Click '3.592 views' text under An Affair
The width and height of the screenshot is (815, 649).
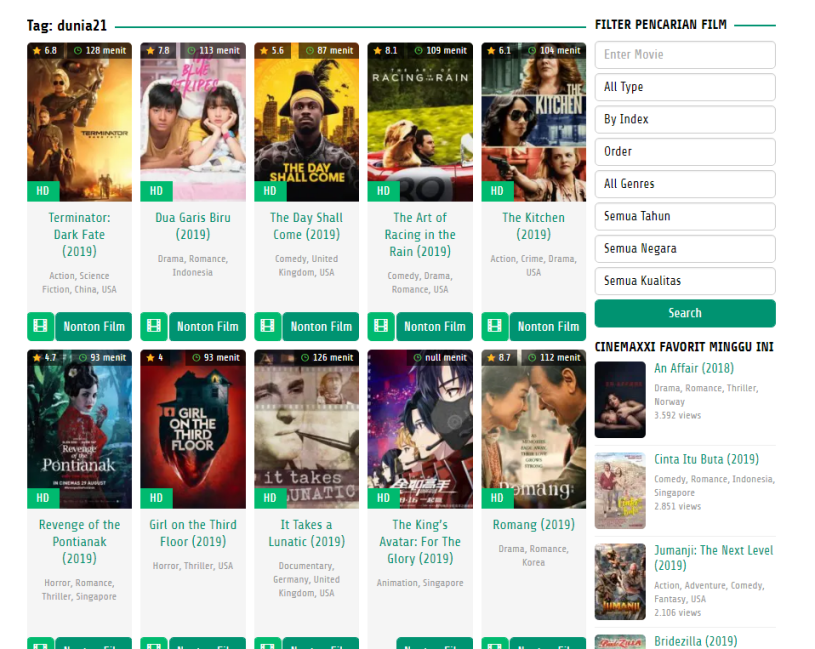(678, 415)
